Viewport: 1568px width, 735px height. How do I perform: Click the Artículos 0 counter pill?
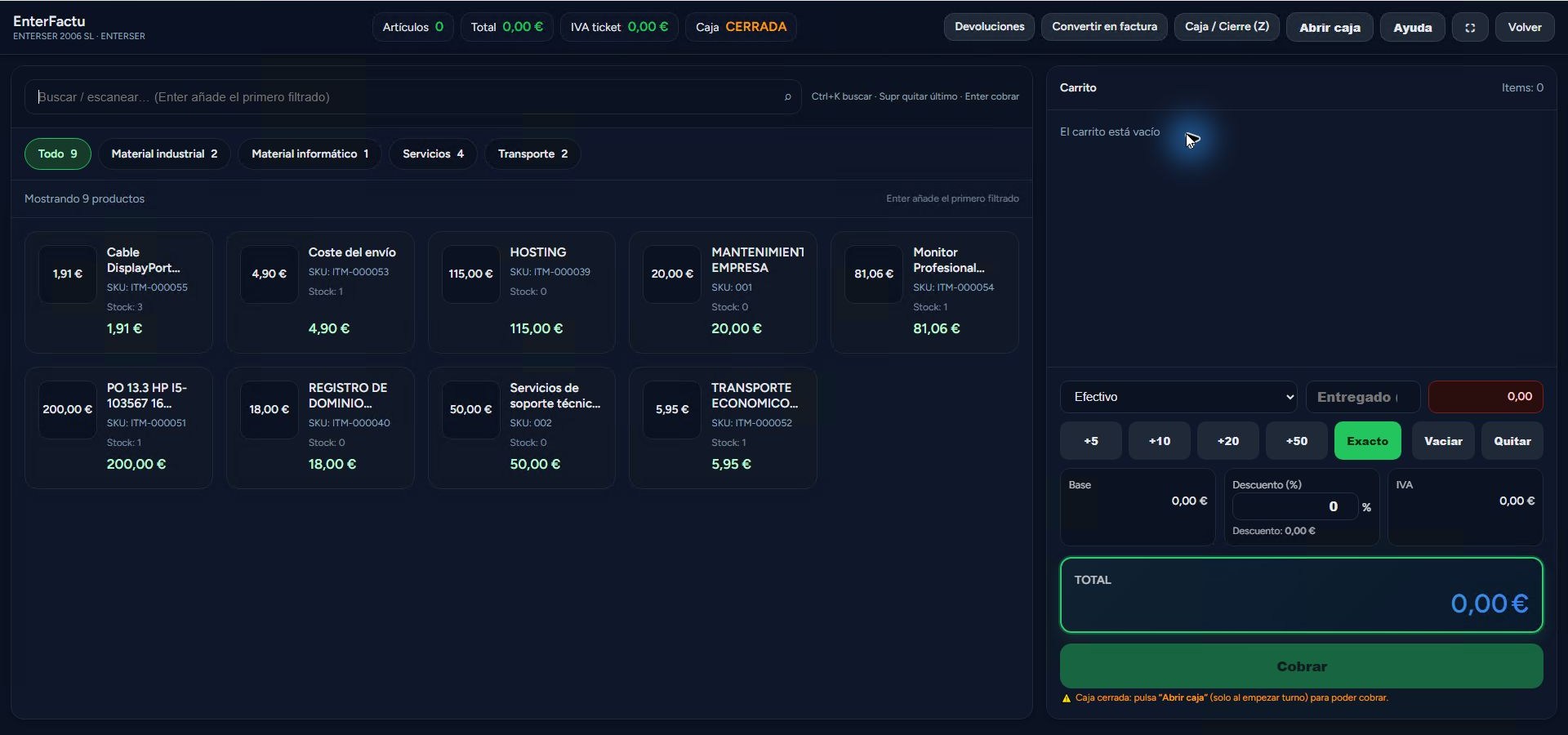click(x=412, y=27)
